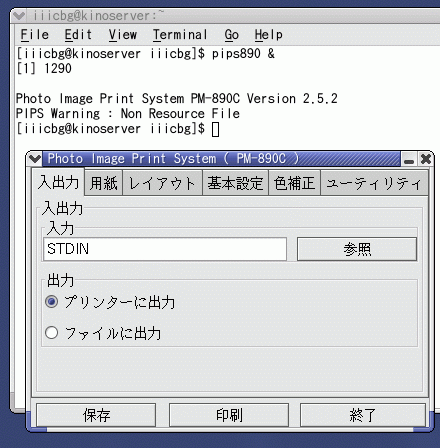
Task: Click the 終了 exit button
Action: [x=363, y=415]
